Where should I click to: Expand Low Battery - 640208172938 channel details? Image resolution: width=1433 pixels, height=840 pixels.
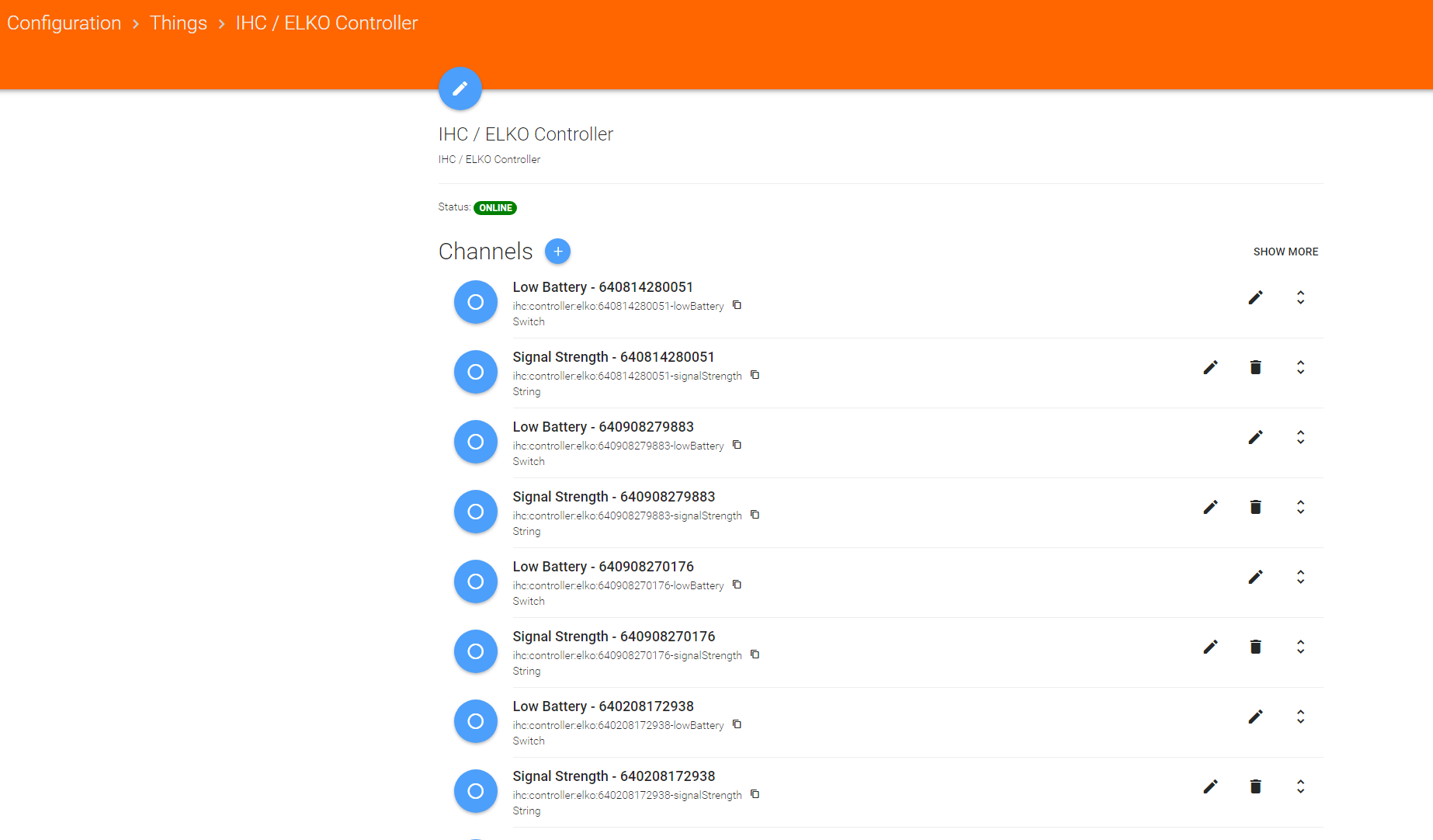click(x=1300, y=717)
